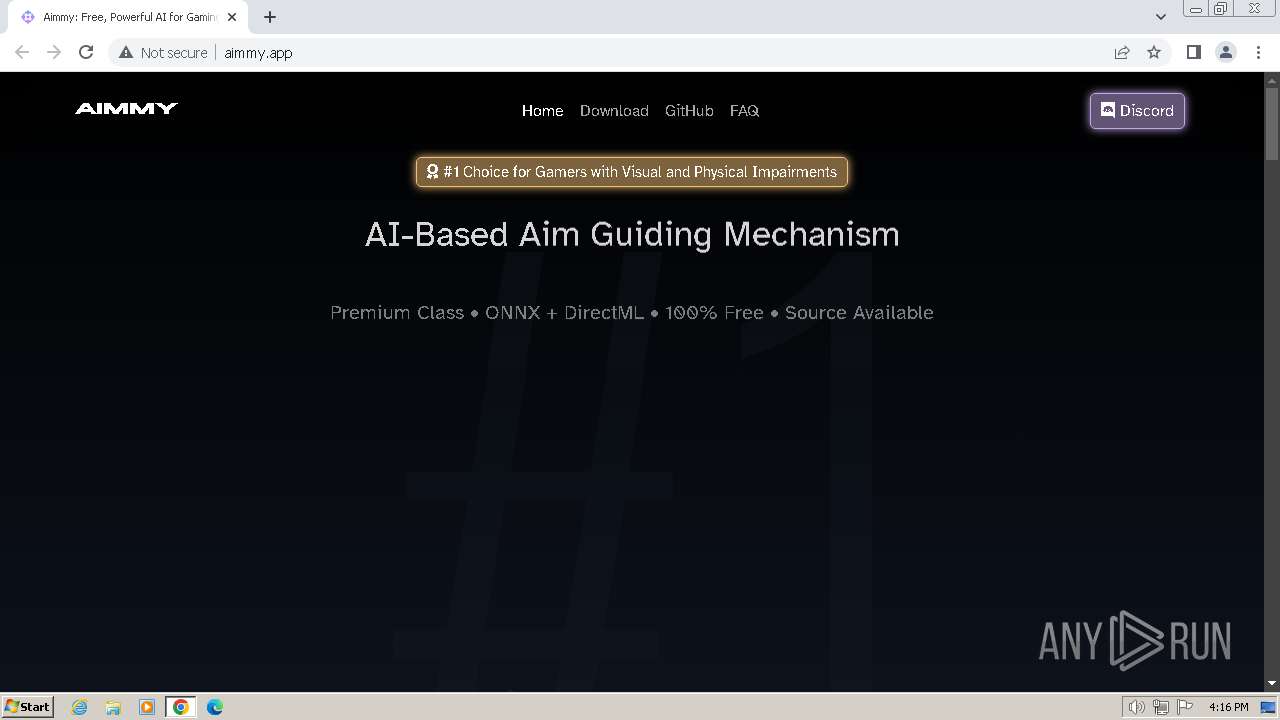Click the AI-Based Aim Guiding Mechanism heading

pos(632,234)
